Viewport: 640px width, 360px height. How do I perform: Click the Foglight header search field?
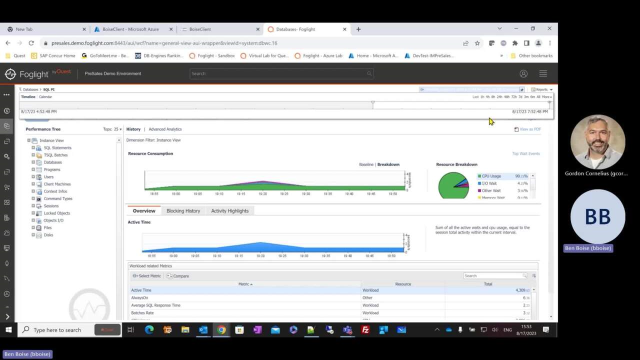point(281,74)
